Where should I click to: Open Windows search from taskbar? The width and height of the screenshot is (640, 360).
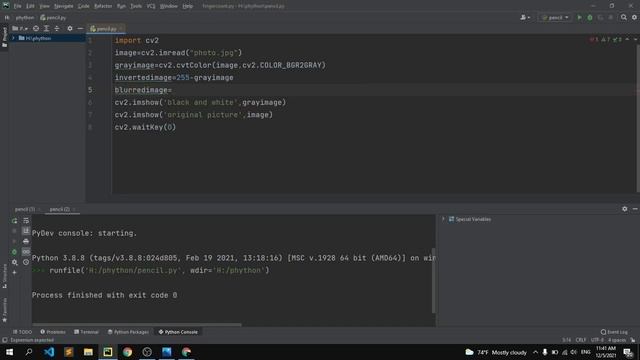[29, 352]
